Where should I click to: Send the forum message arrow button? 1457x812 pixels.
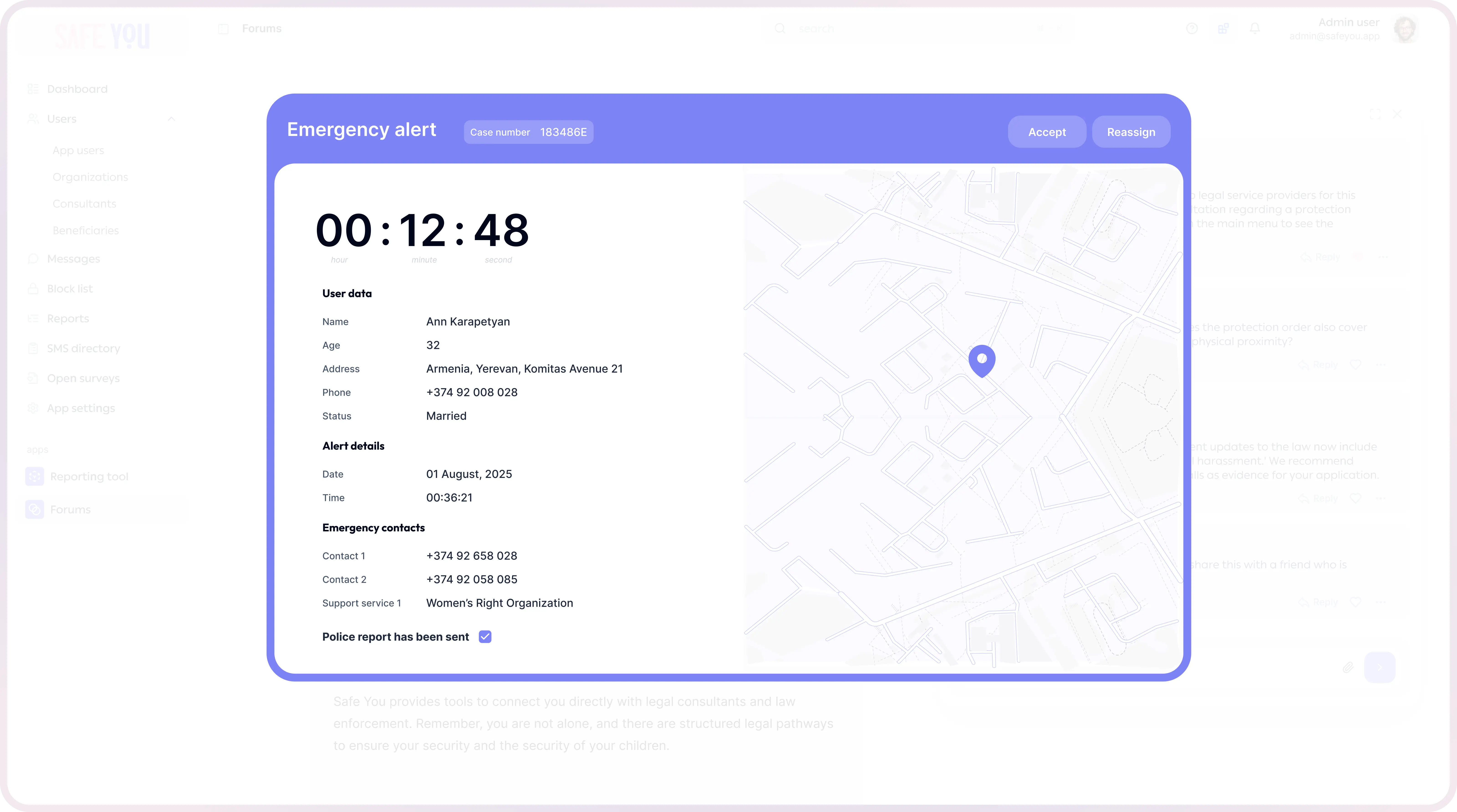click(x=1380, y=668)
